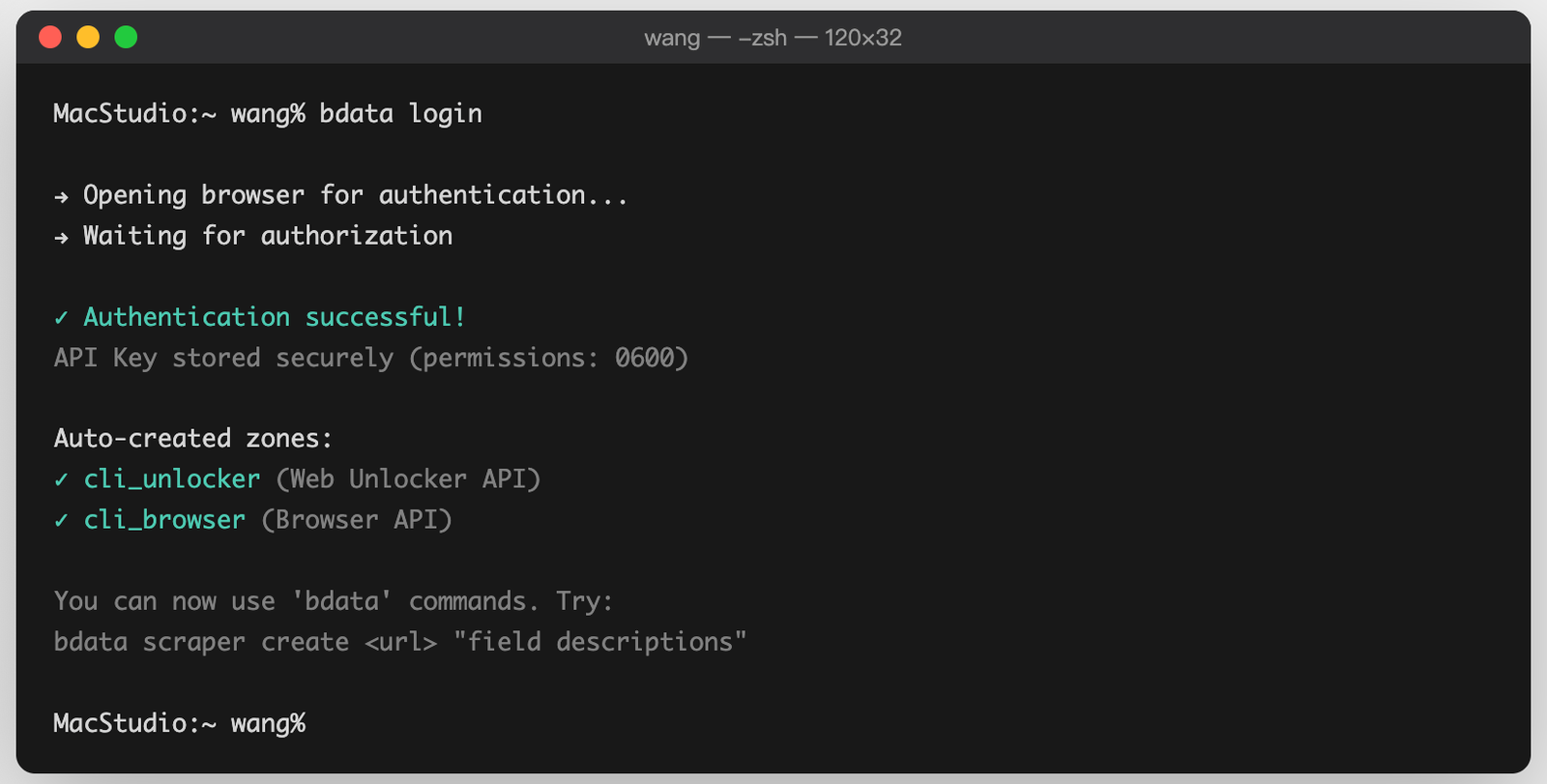Click the checkmark next to cli_browser

62,520
